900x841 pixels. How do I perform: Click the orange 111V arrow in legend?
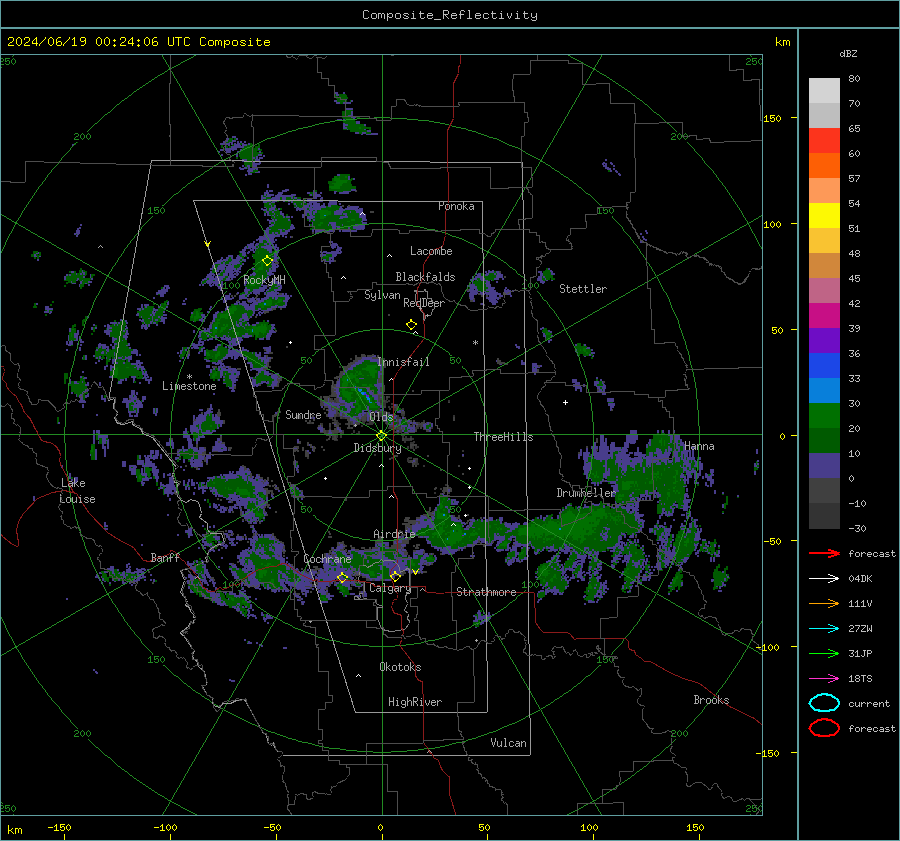click(824, 603)
